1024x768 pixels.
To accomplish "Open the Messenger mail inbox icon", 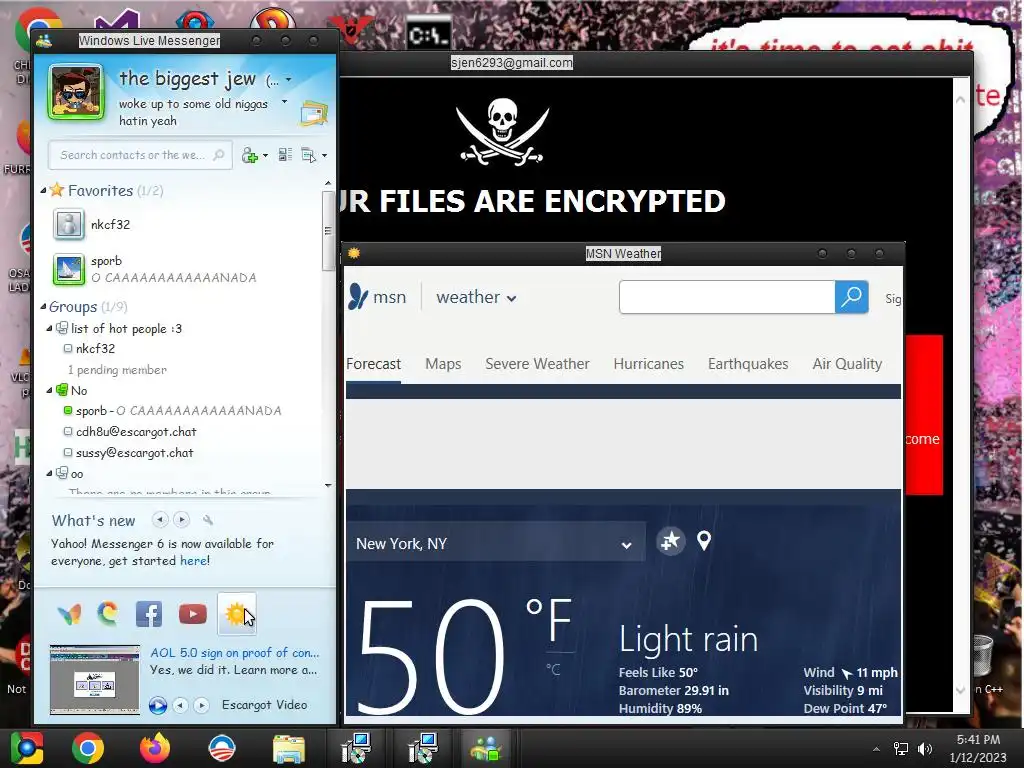I will point(314,114).
